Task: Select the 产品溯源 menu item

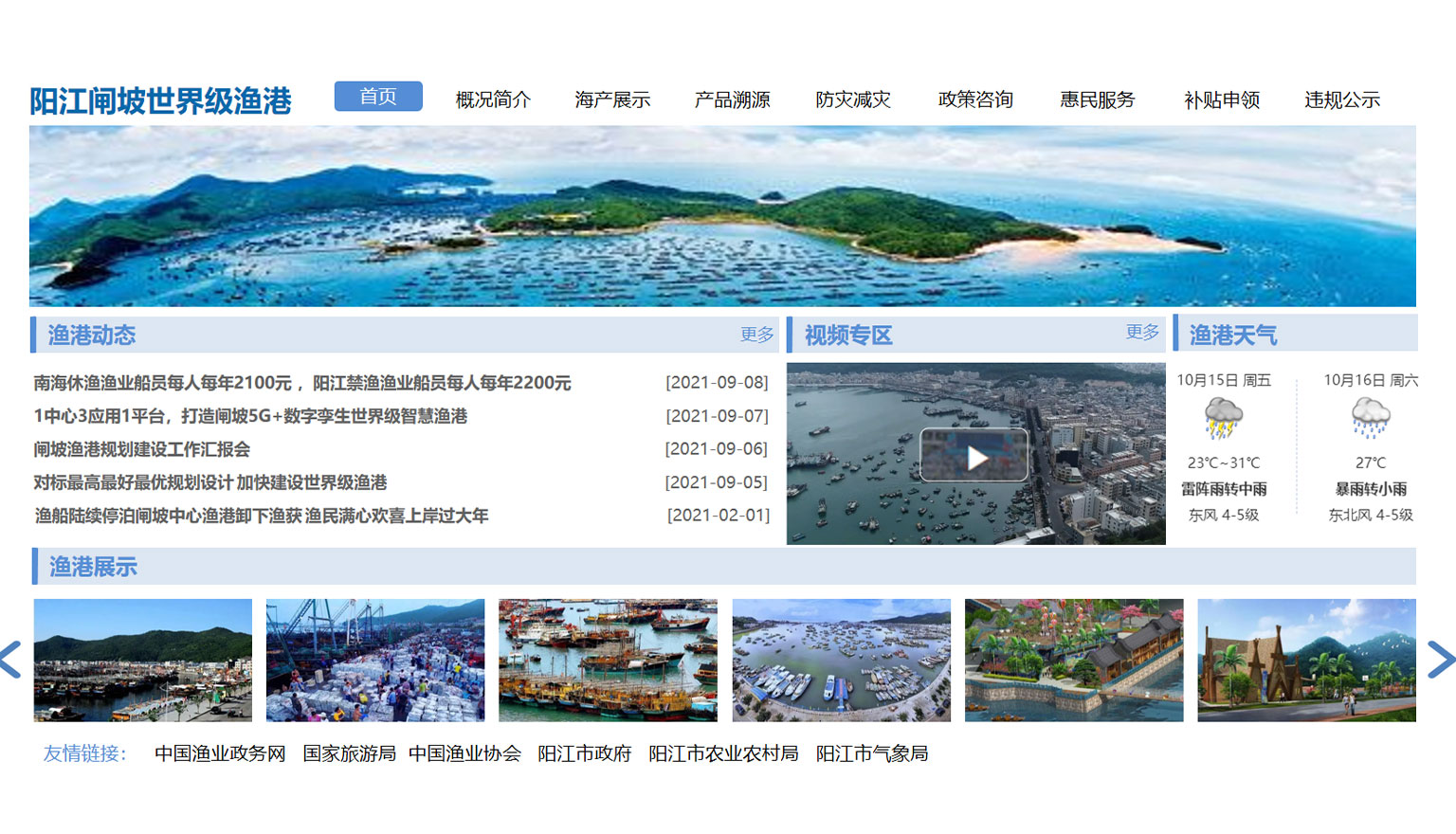Action: click(732, 100)
